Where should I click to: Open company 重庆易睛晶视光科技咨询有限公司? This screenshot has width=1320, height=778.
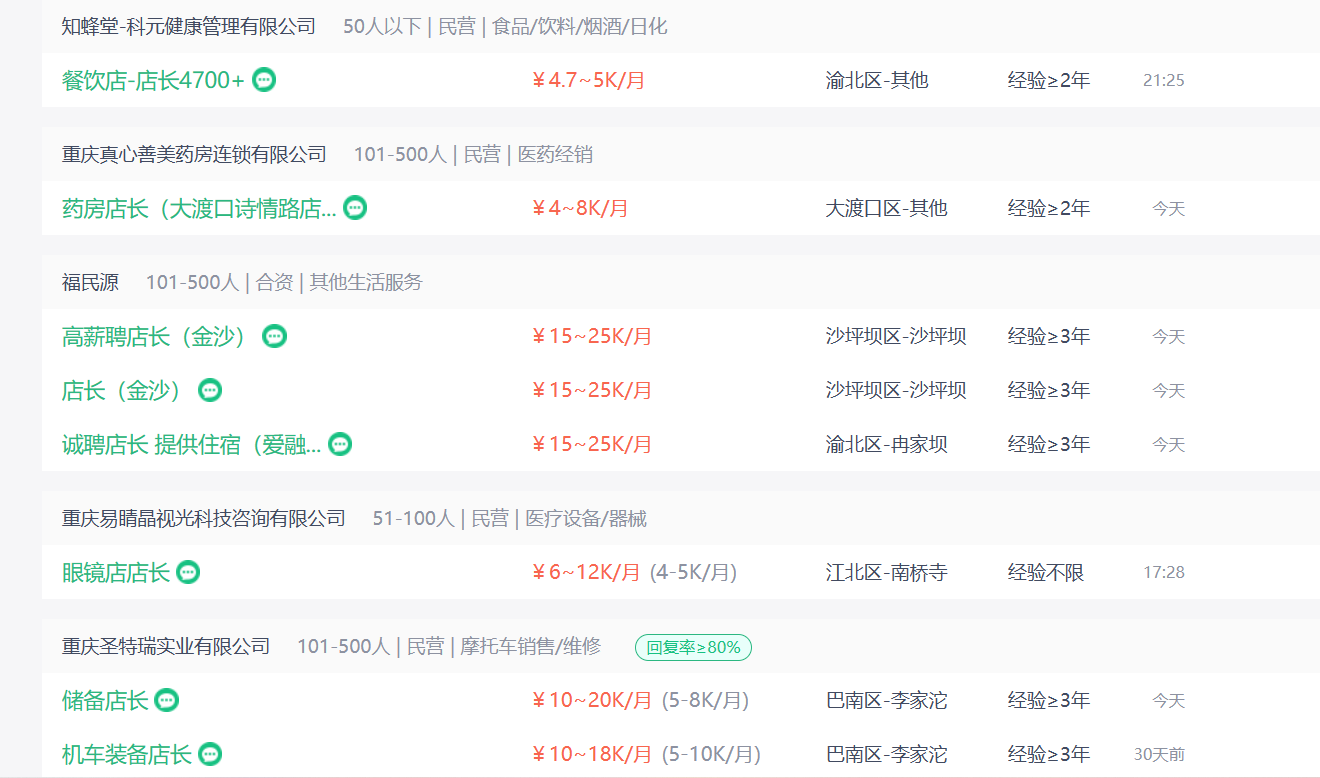203,518
